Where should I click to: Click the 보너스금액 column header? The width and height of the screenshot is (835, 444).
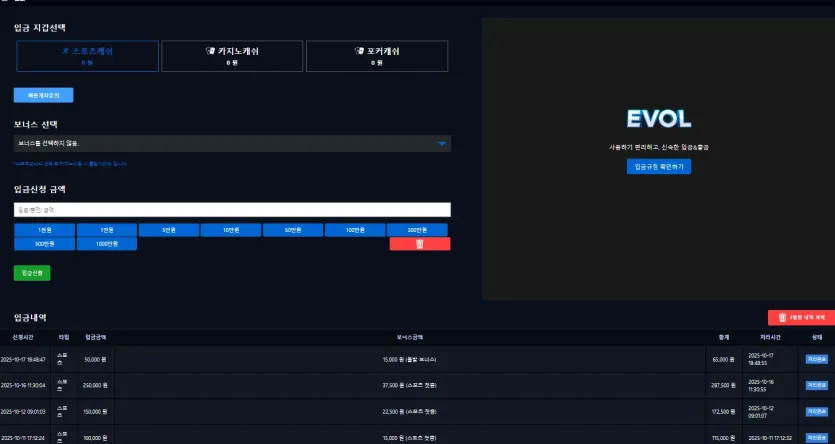(x=410, y=337)
